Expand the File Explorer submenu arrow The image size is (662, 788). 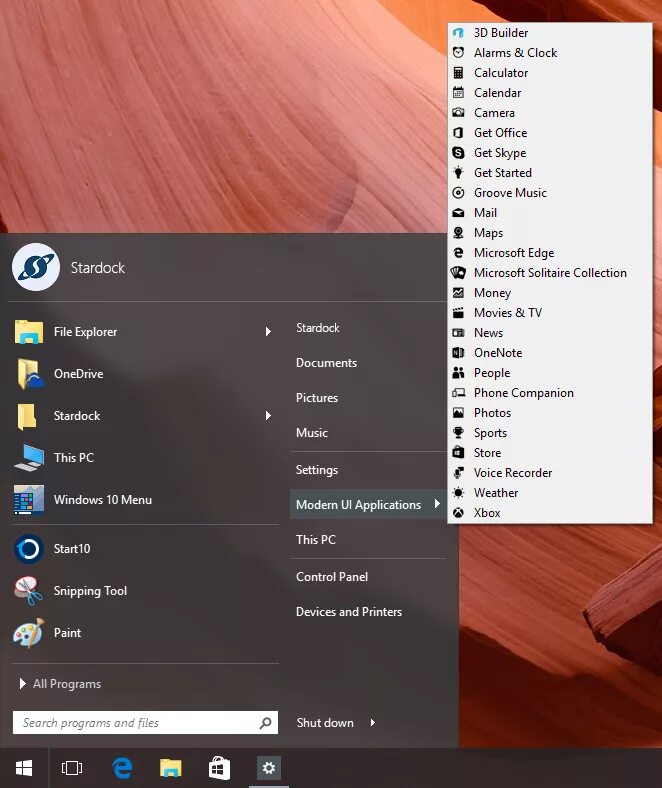[268, 332]
